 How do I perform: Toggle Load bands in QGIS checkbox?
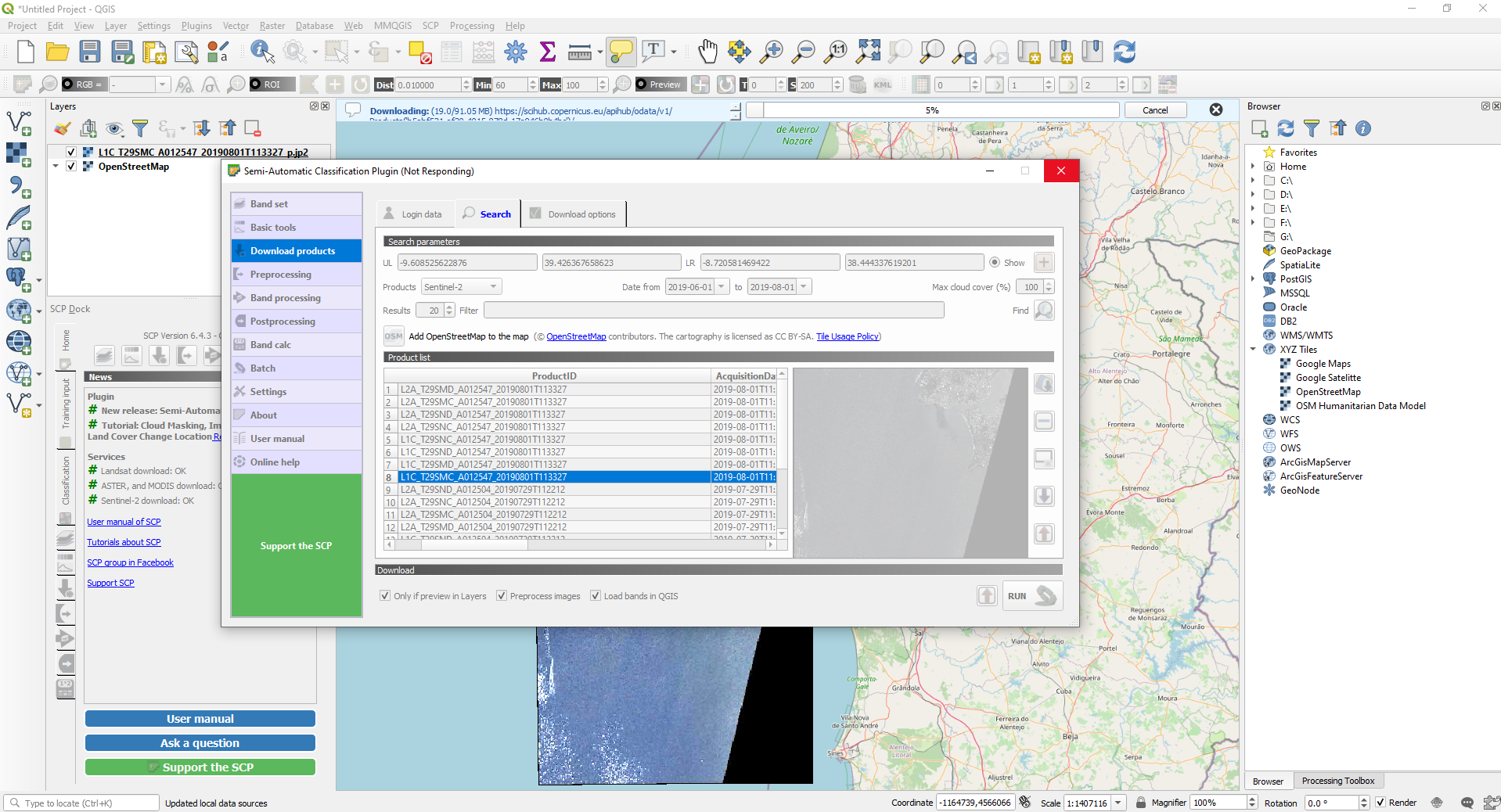(596, 596)
